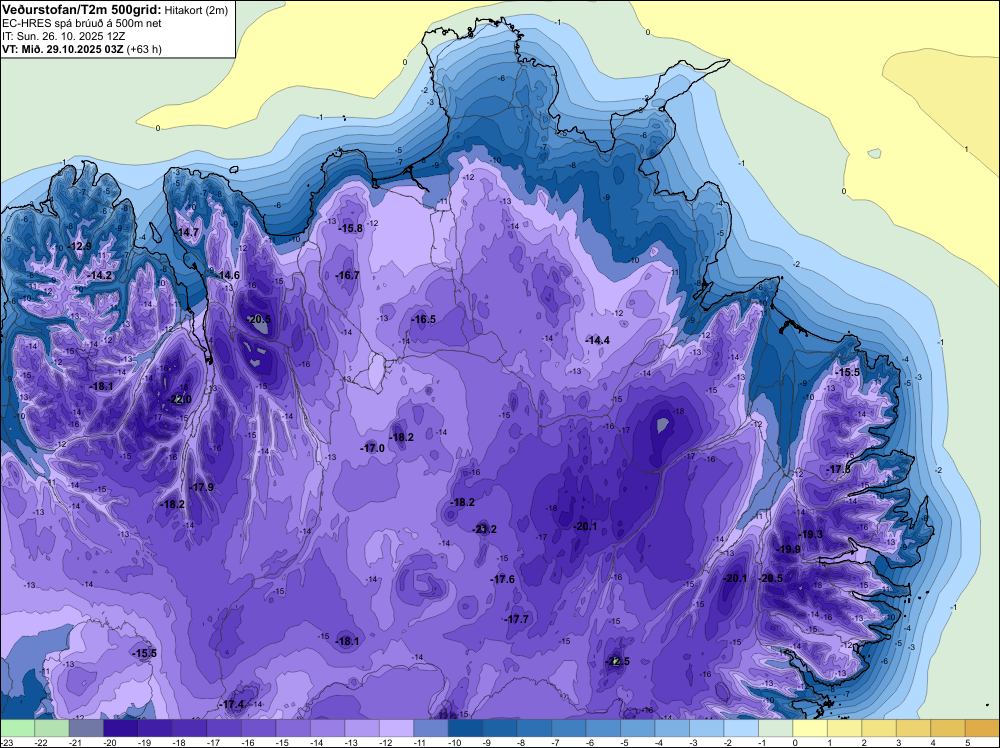The width and height of the screenshot is (1000, 748).
Task: Select the darkest purple legend swatch at -20
Action: [x=121, y=728]
